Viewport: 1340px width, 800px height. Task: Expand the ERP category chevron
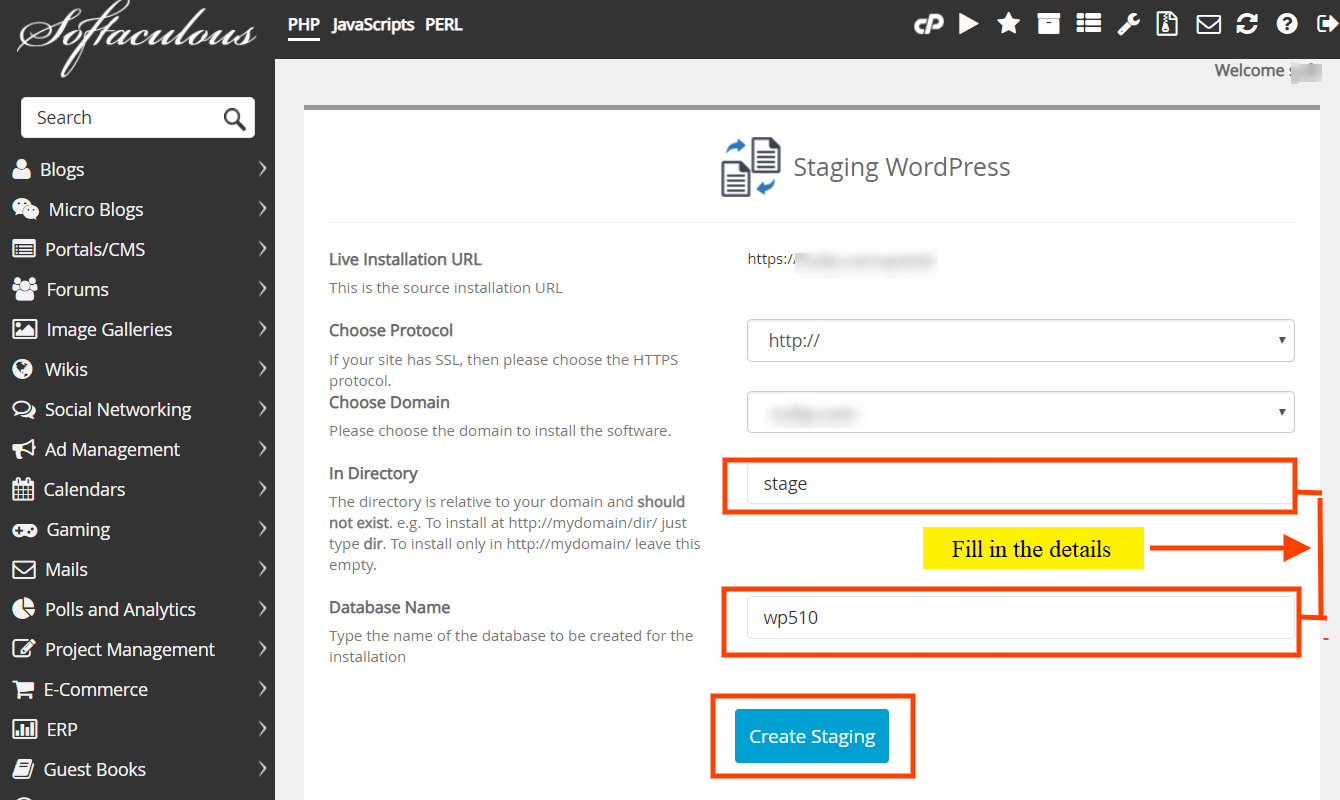click(x=262, y=729)
